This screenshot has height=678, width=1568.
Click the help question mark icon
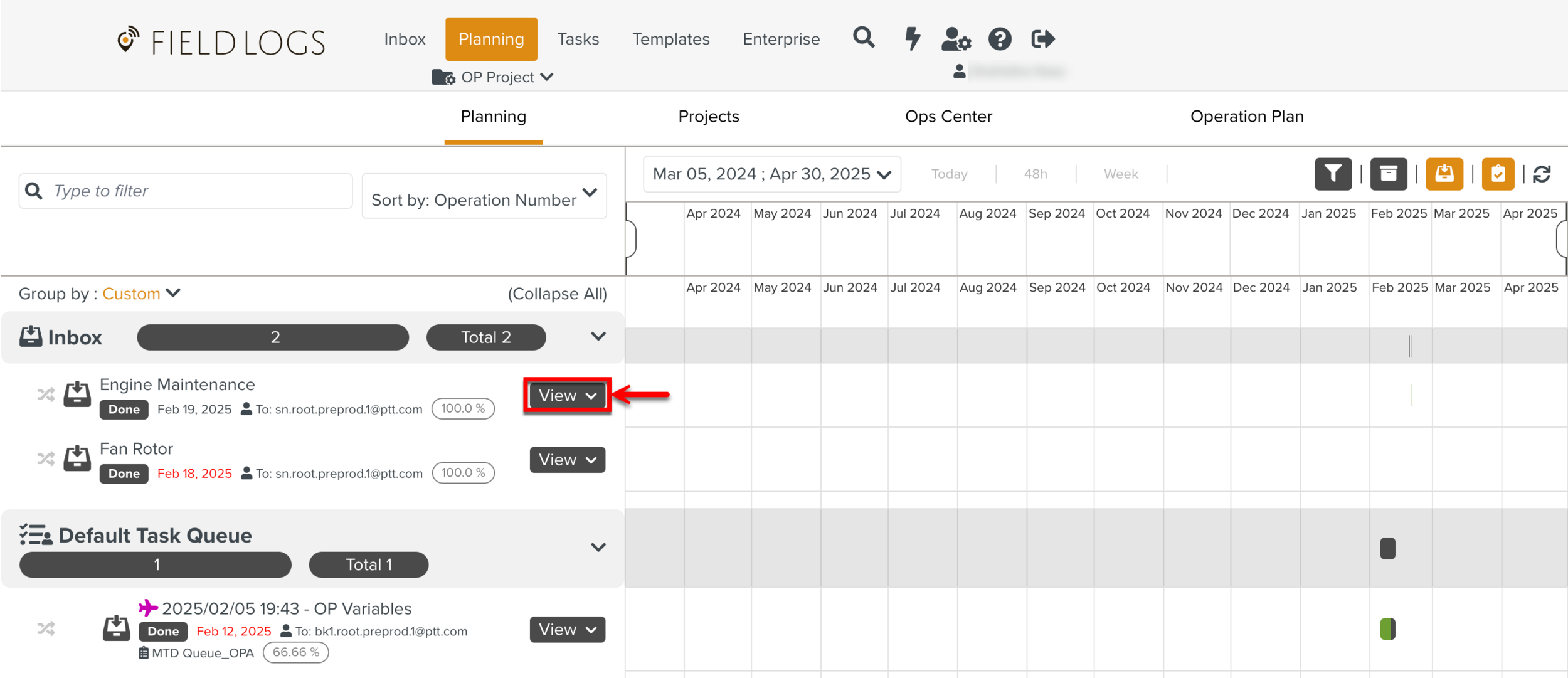click(1000, 39)
